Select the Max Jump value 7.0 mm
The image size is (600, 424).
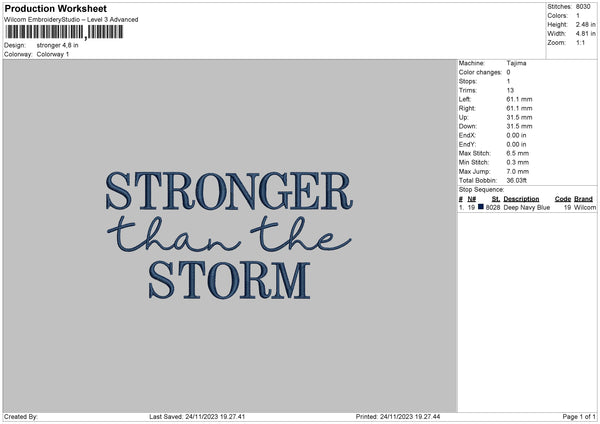tap(518, 171)
